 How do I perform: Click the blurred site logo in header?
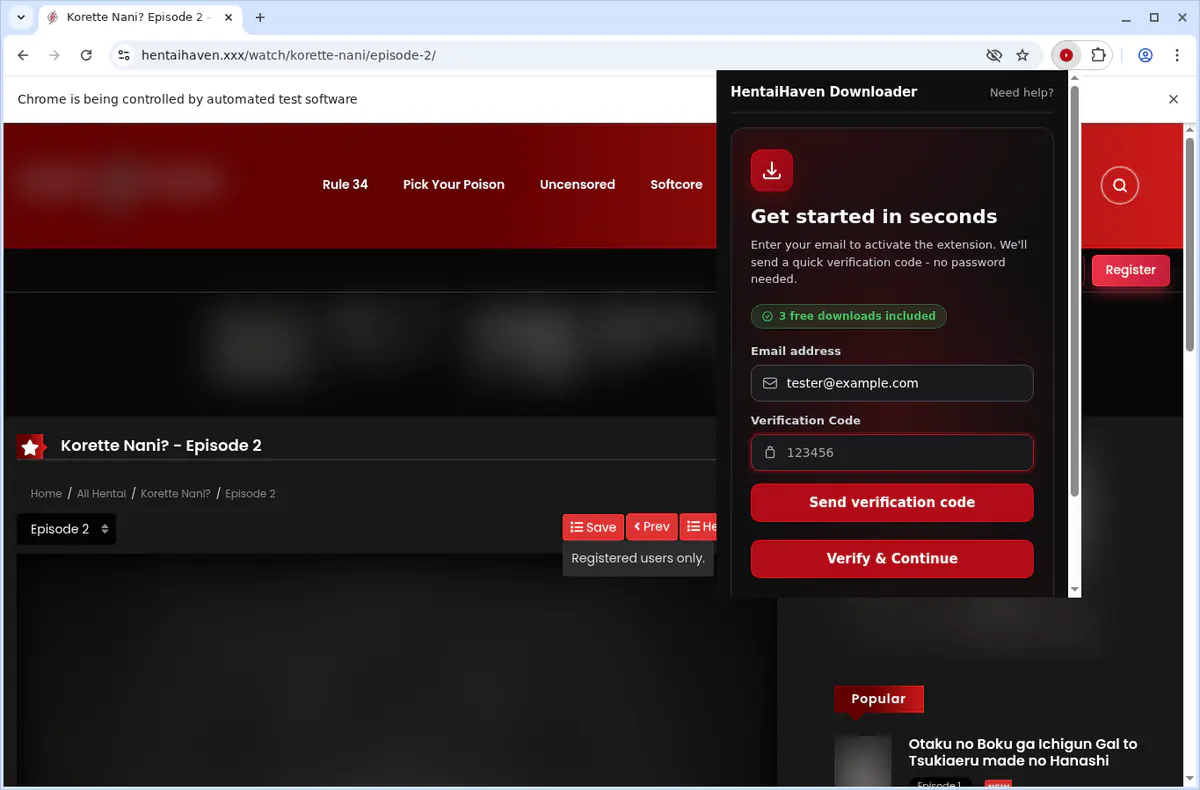pos(118,183)
